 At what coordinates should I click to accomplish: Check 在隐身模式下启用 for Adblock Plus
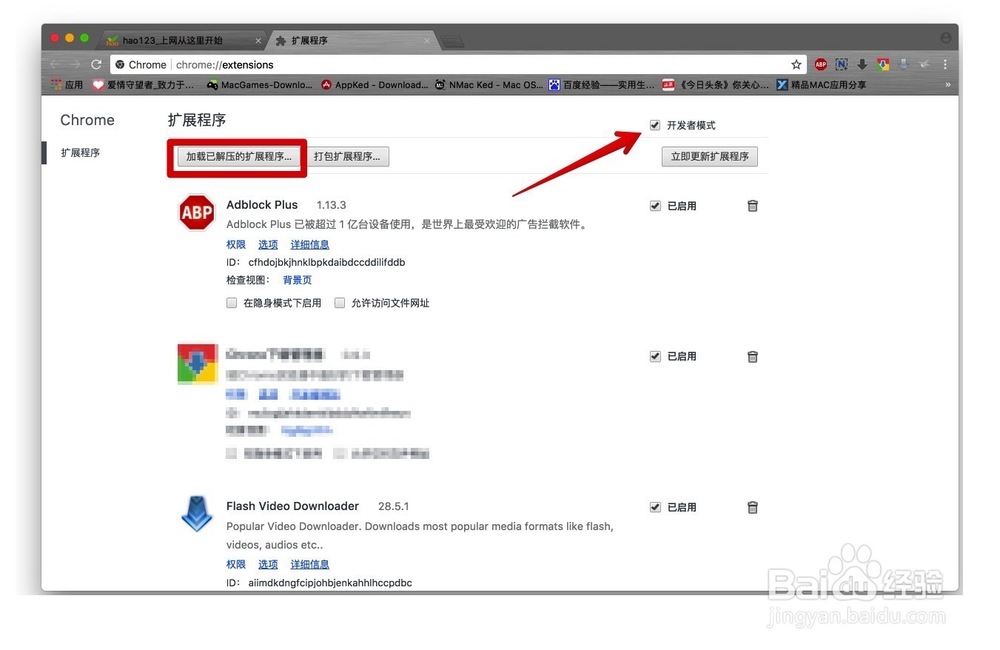pos(232,303)
